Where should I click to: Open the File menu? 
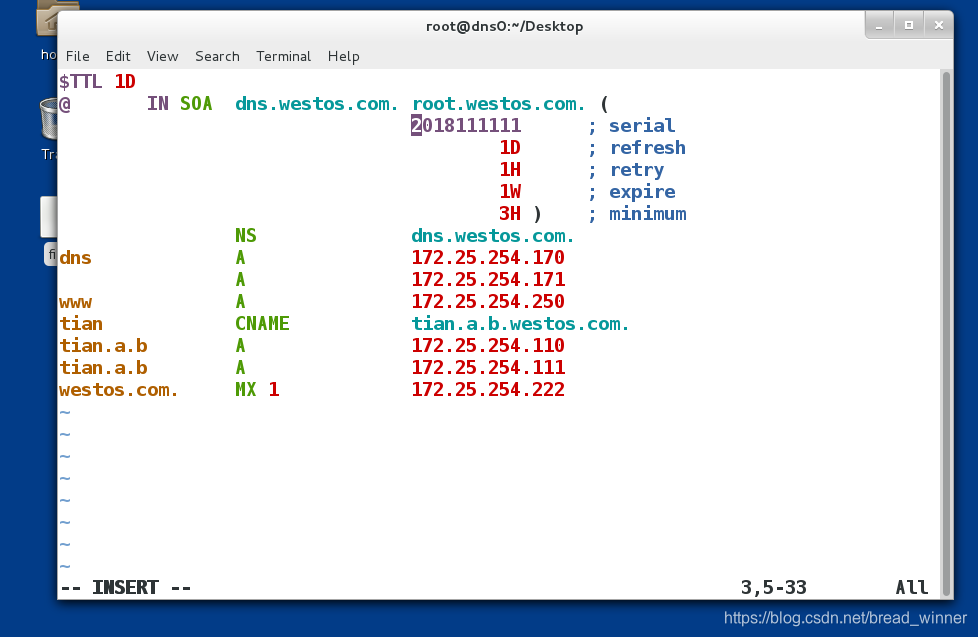click(77, 56)
